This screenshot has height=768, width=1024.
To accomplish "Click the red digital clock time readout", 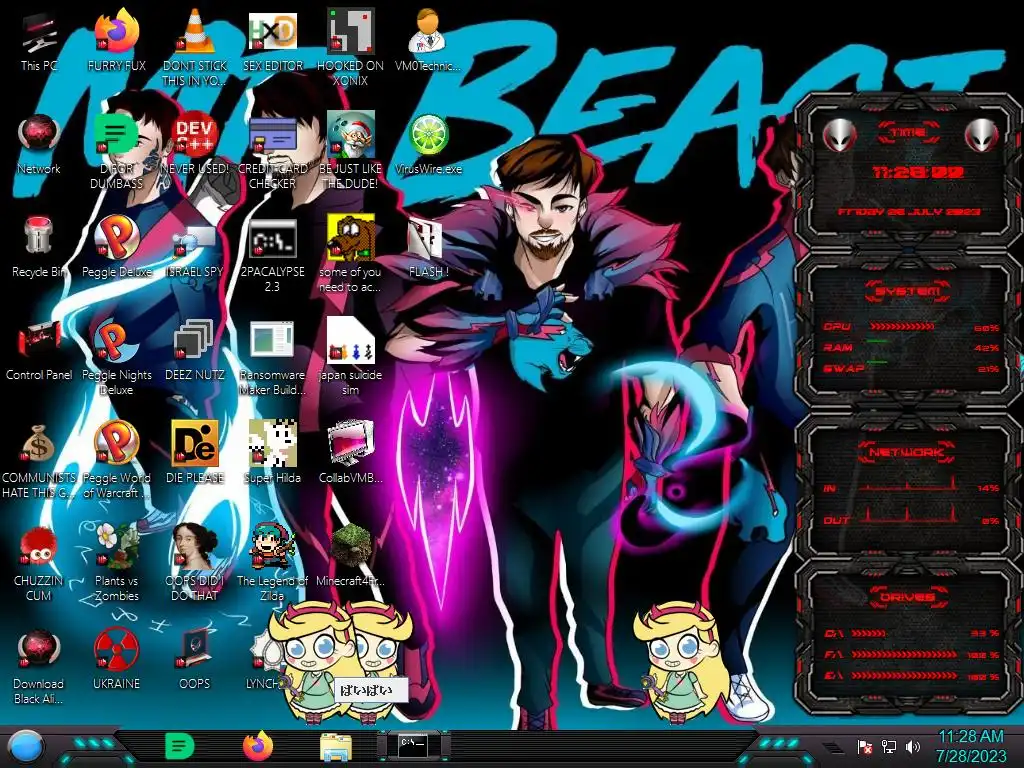I will tap(919, 172).
